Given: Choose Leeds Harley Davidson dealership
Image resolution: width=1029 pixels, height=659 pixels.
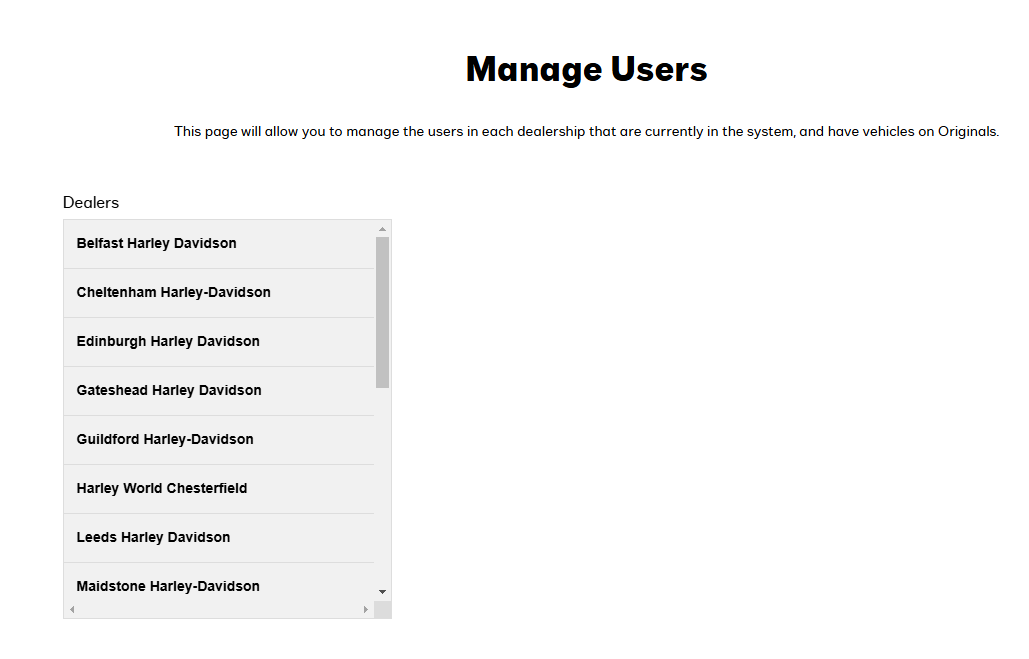Looking at the screenshot, I should coord(153,537).
